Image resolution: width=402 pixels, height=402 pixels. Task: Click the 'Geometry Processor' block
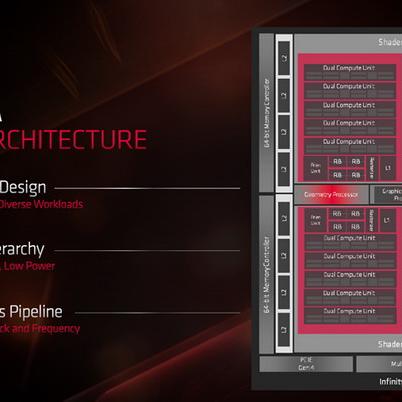click(331, 194)
